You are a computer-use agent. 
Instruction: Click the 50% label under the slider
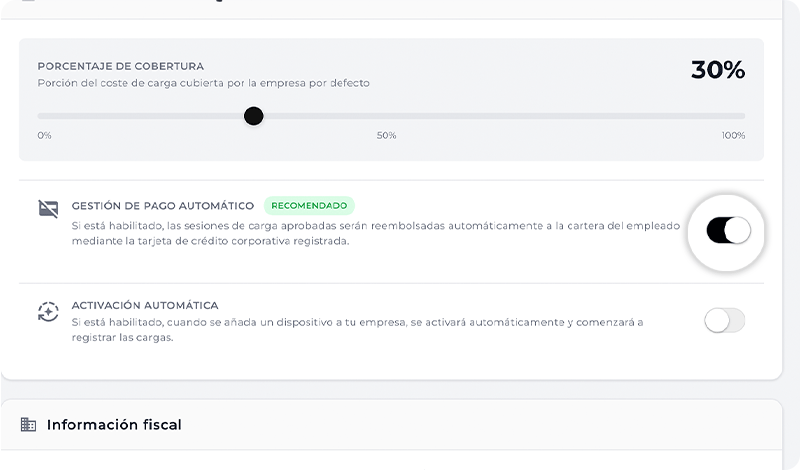tap(386, 135)
